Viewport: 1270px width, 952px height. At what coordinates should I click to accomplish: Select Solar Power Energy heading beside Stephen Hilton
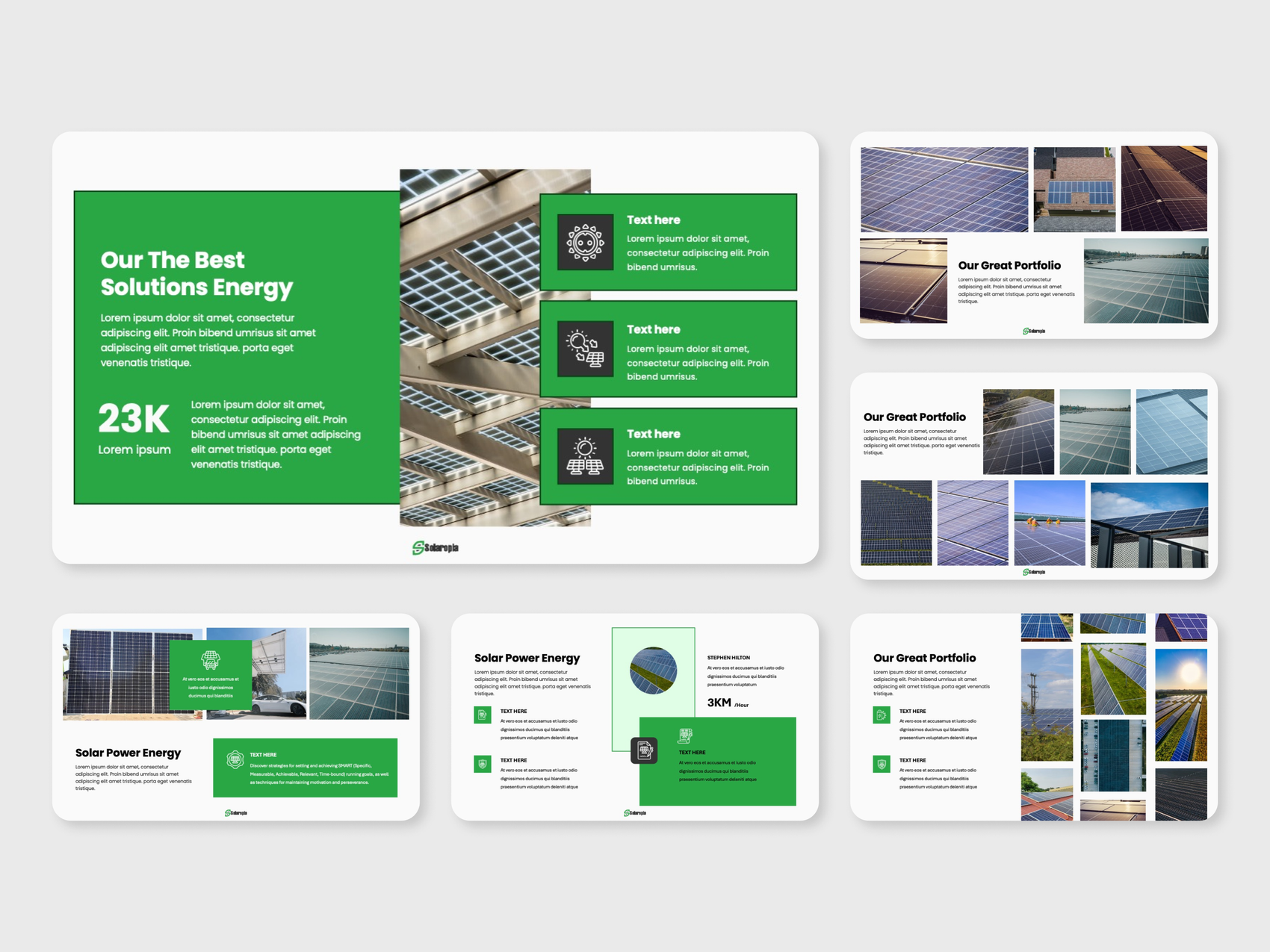[x=527, y=658]
